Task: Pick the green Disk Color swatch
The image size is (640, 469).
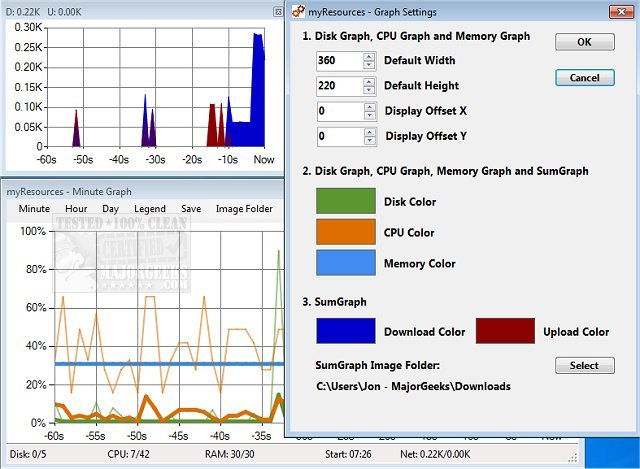Action: pos(346,201)
